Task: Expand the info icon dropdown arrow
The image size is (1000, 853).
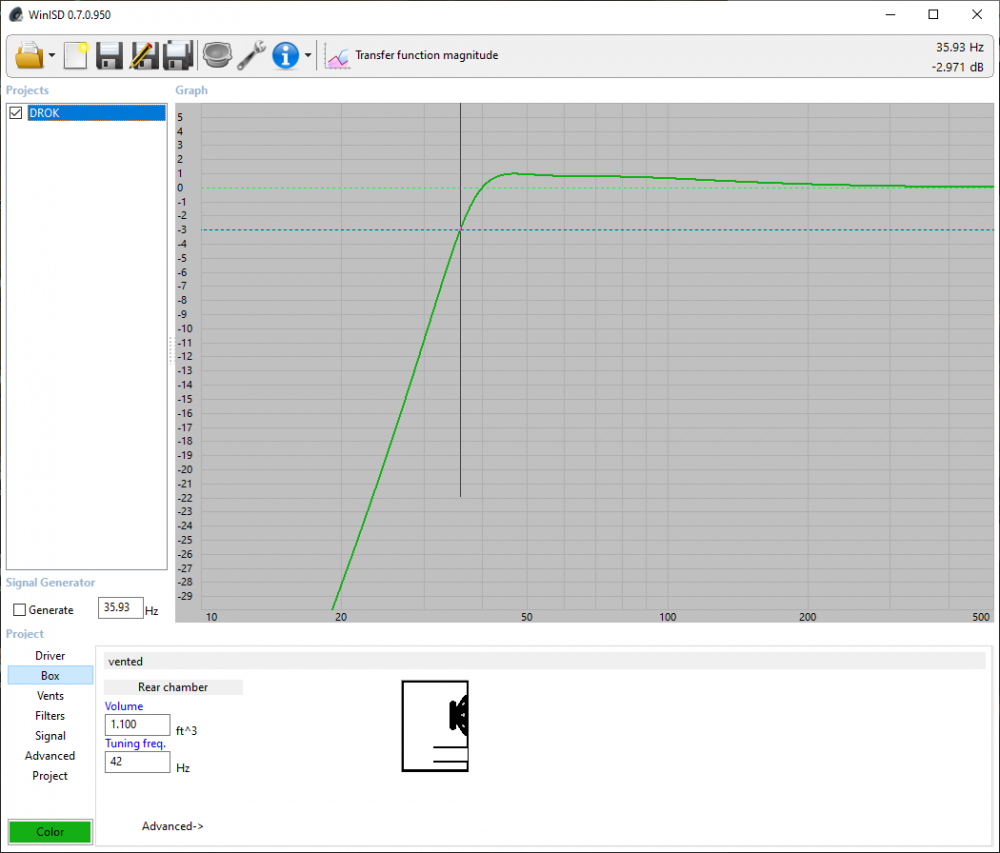Action: pos(308,56)
